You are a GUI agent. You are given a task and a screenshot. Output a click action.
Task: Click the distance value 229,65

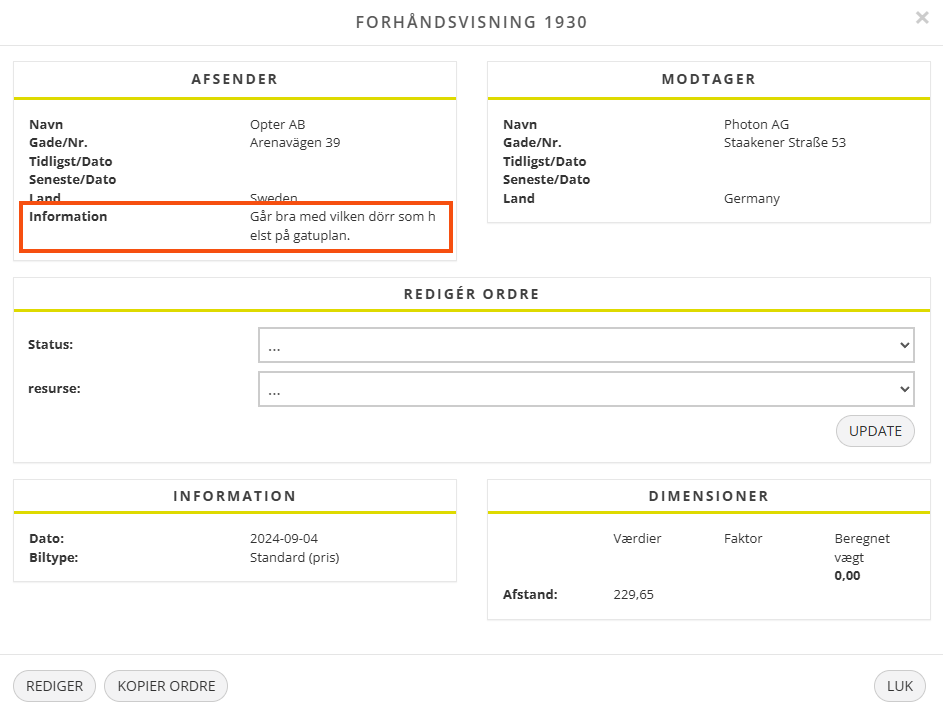pos(633,595)
